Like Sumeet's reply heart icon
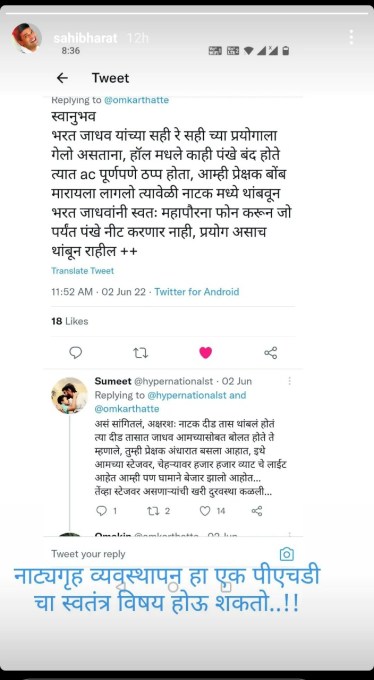374x680 pixels. pyautogui.click(x=205, y=511)
